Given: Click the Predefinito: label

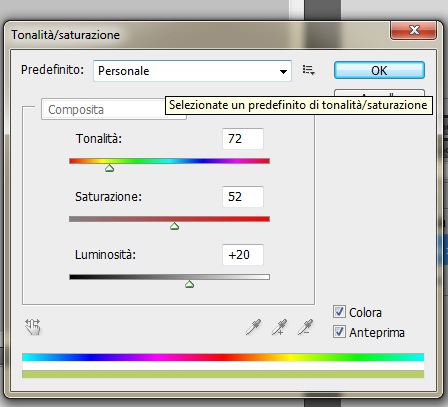Looking at the screenshot, I should 52,70.
